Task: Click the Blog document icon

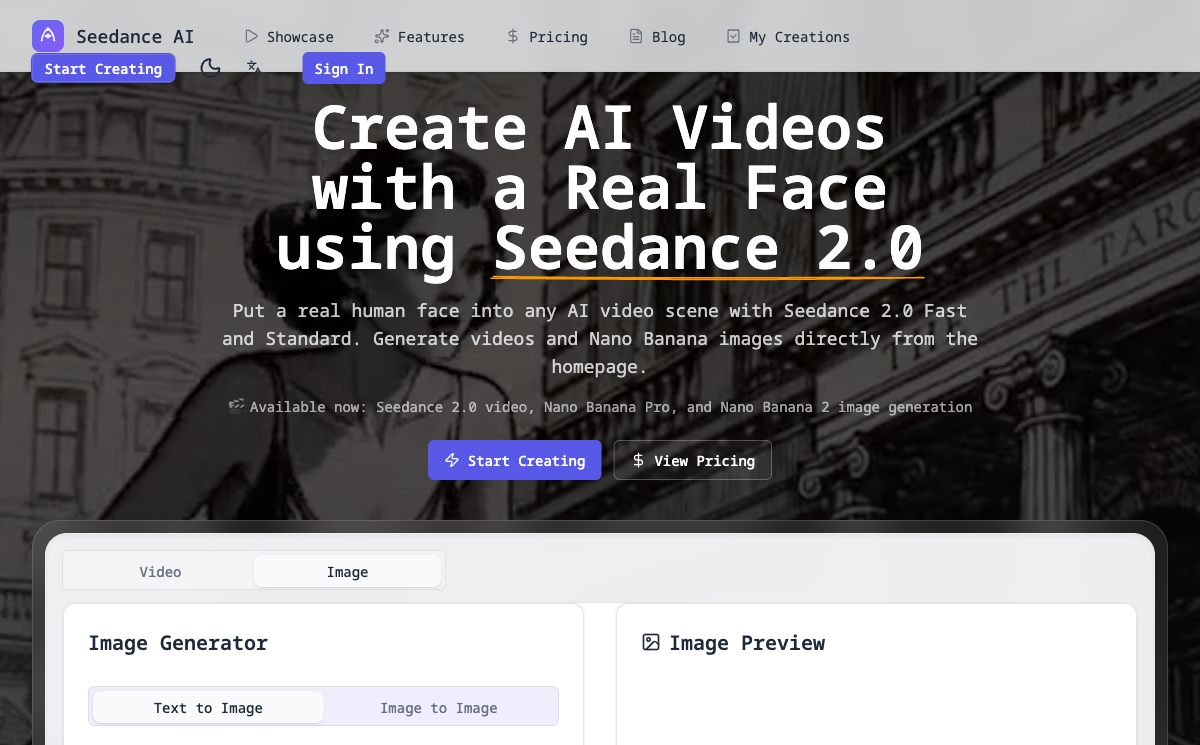Action: 636,36
